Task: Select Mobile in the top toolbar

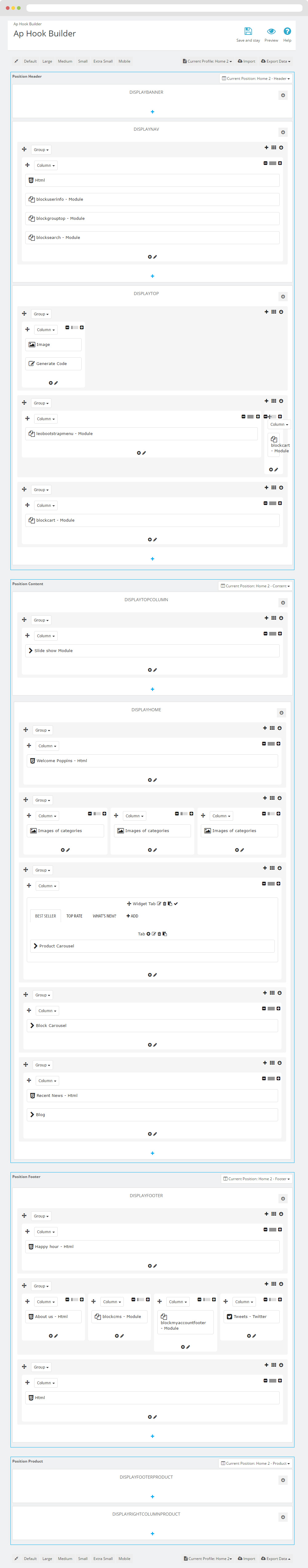Action: click(x=125, y=61)
